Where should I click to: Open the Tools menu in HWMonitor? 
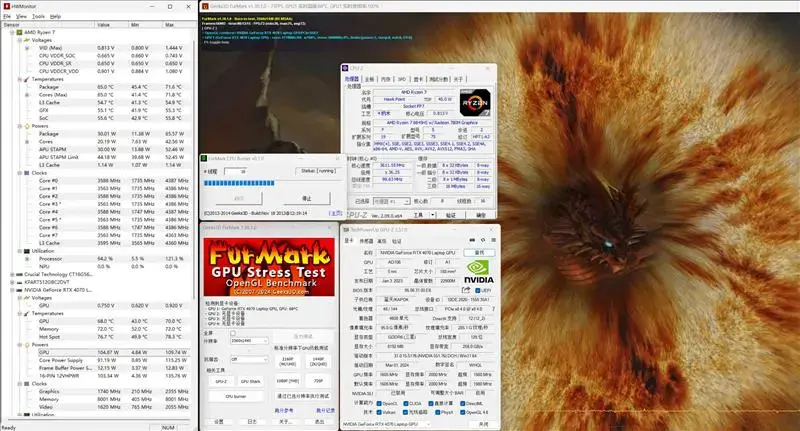pos(38,16)
